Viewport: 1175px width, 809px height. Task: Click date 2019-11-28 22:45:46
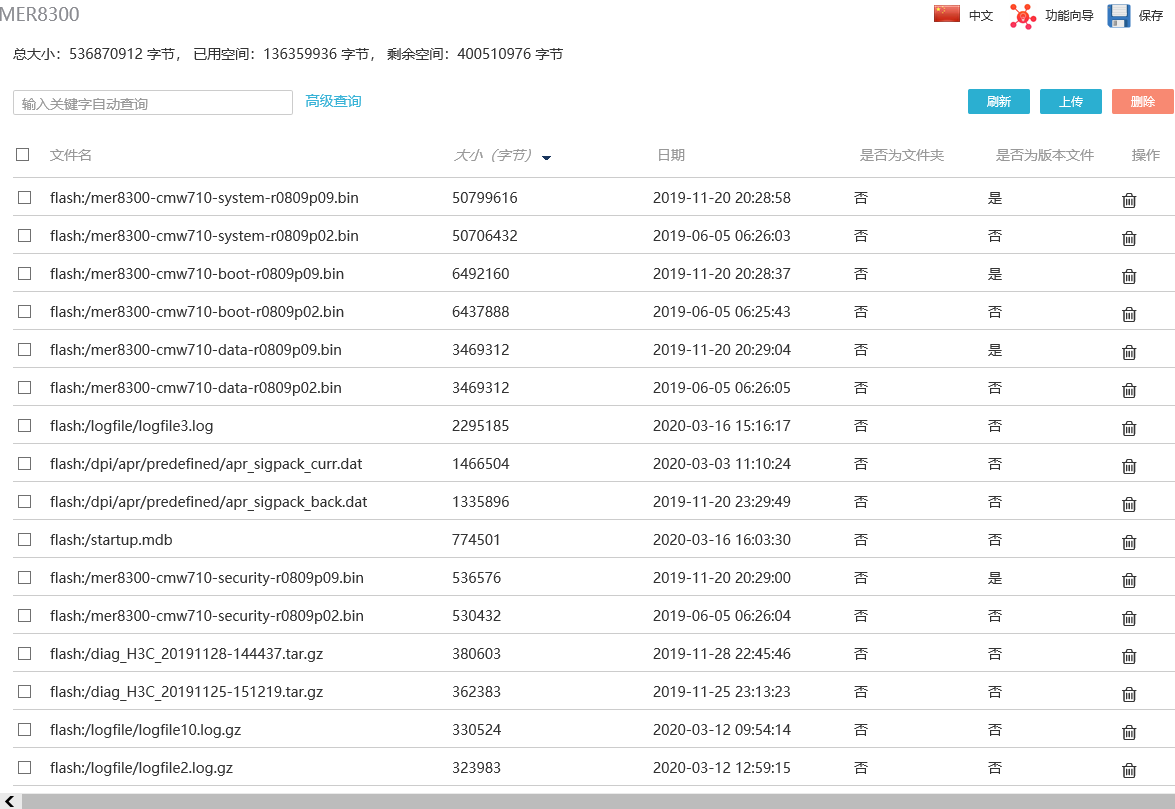722,654
